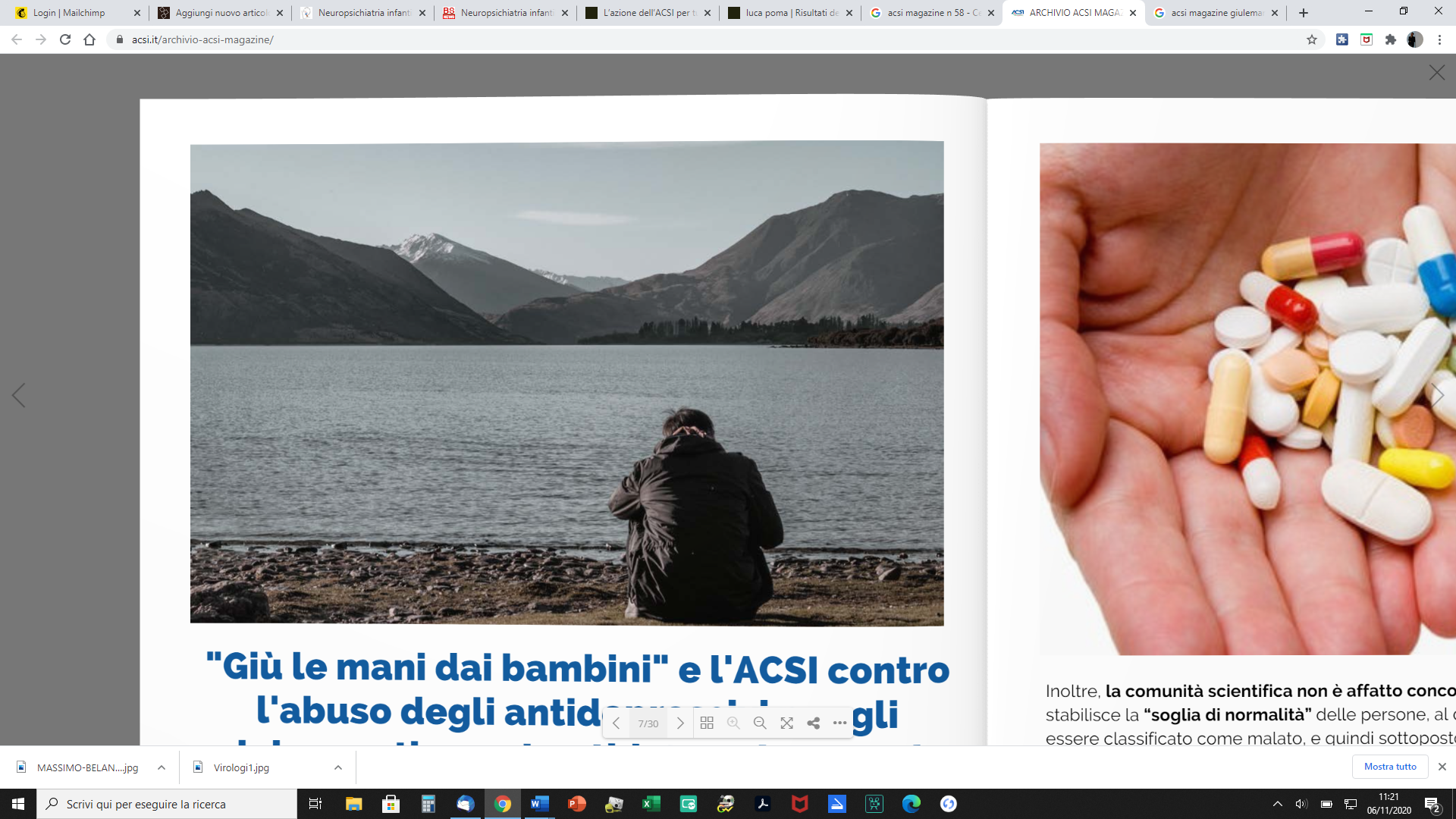Open the Chrome extensions puzzle menu
This screenshot has height=819, width=1456.
1391,39
